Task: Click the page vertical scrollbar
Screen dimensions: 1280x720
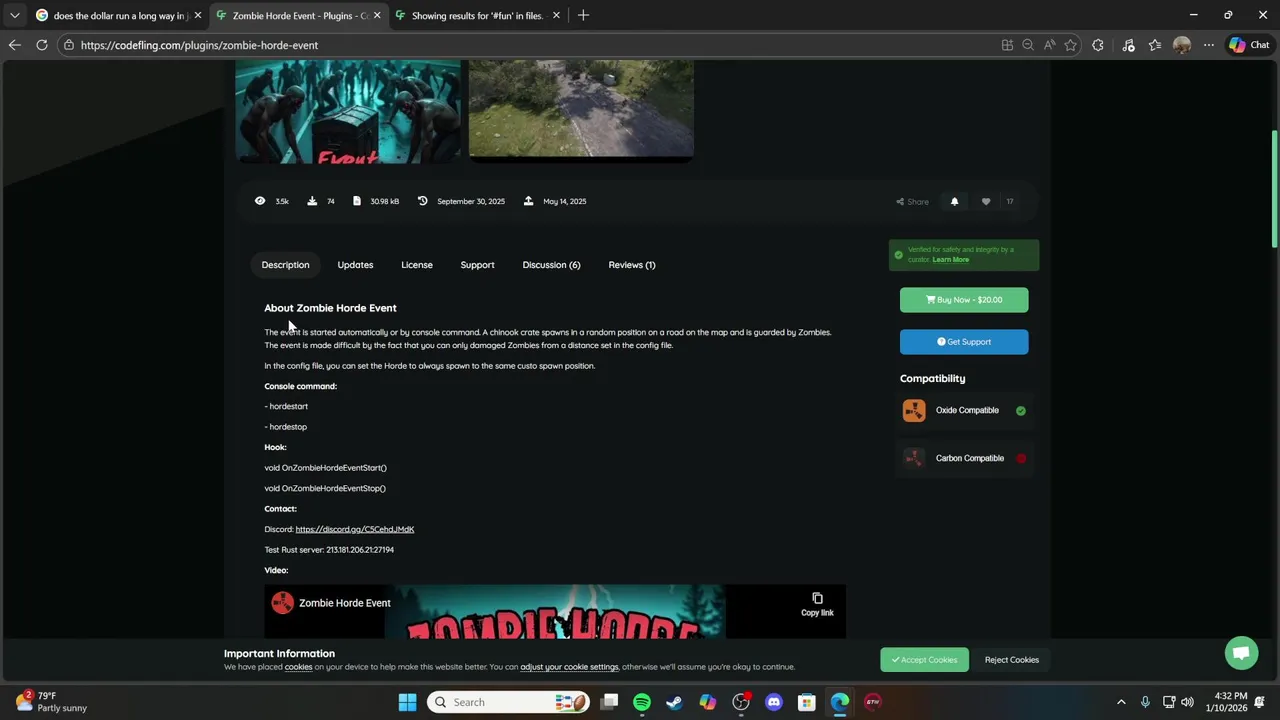Action: pos(1274,190)
